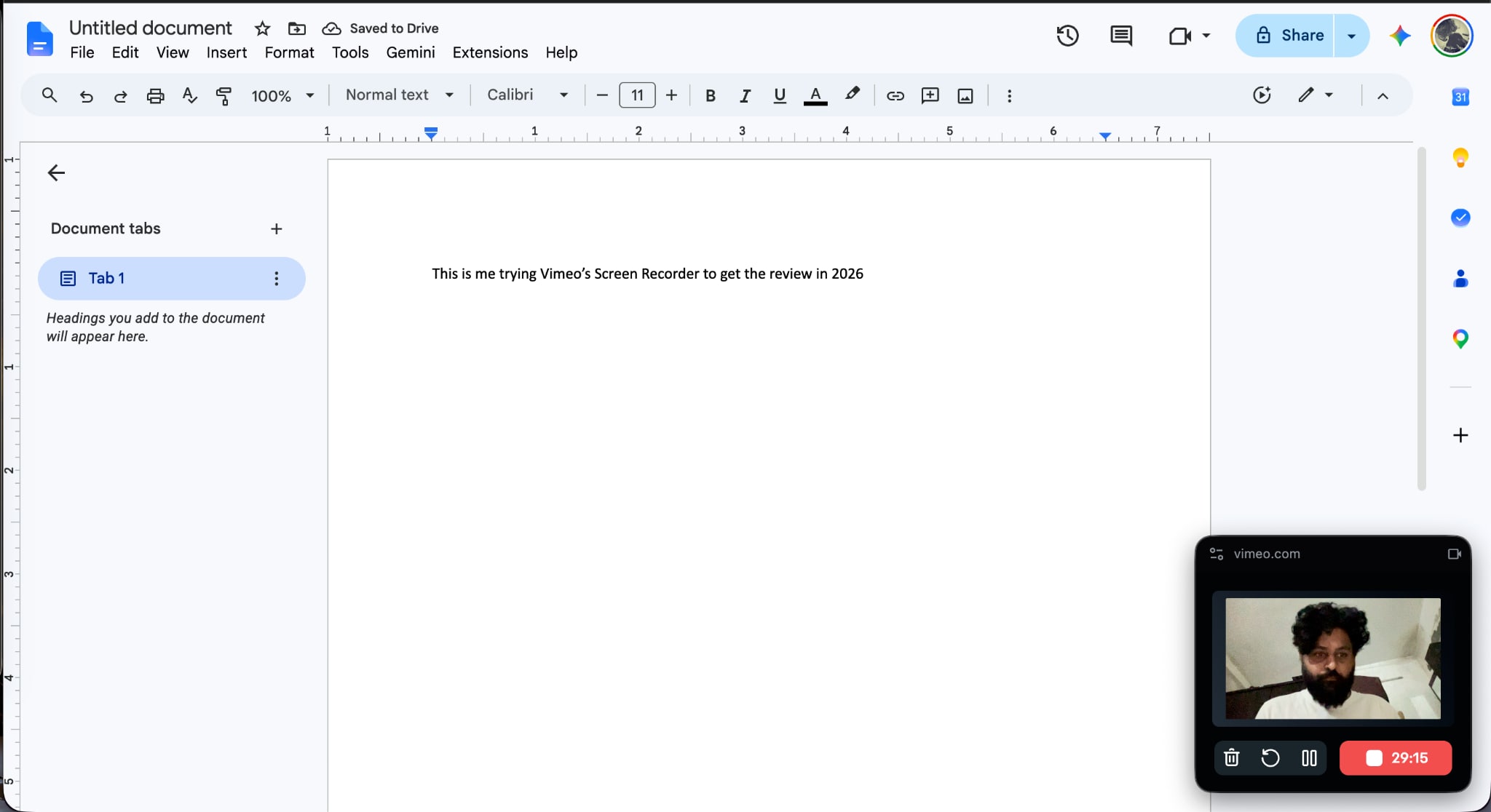This screenshot has height=812, width=1491.
Task: Show all comments icon
Action: [x=1121, y=36]
